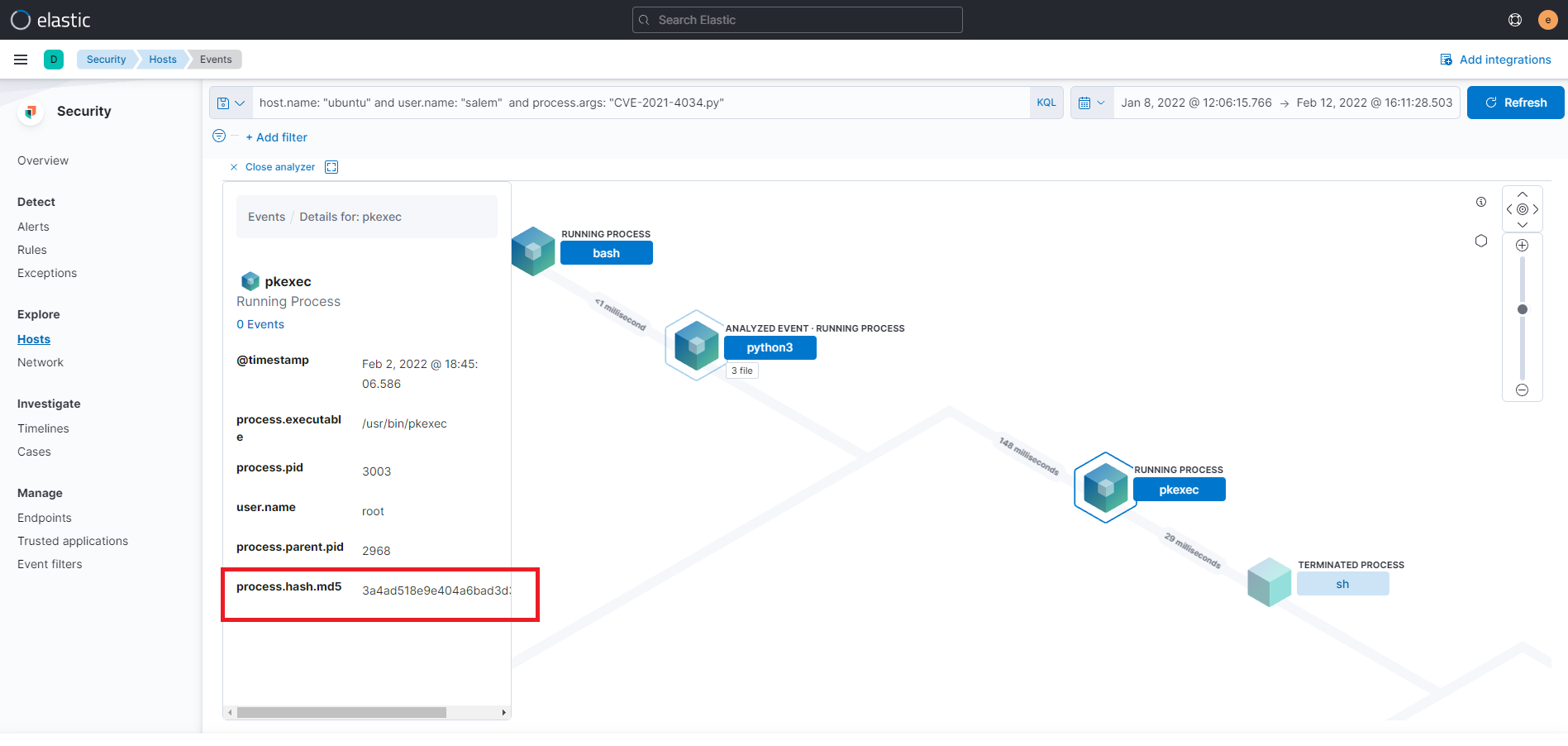Open the help icon in the header
Viewport: 1568px width, 746px height.
tap(1514, 20)
